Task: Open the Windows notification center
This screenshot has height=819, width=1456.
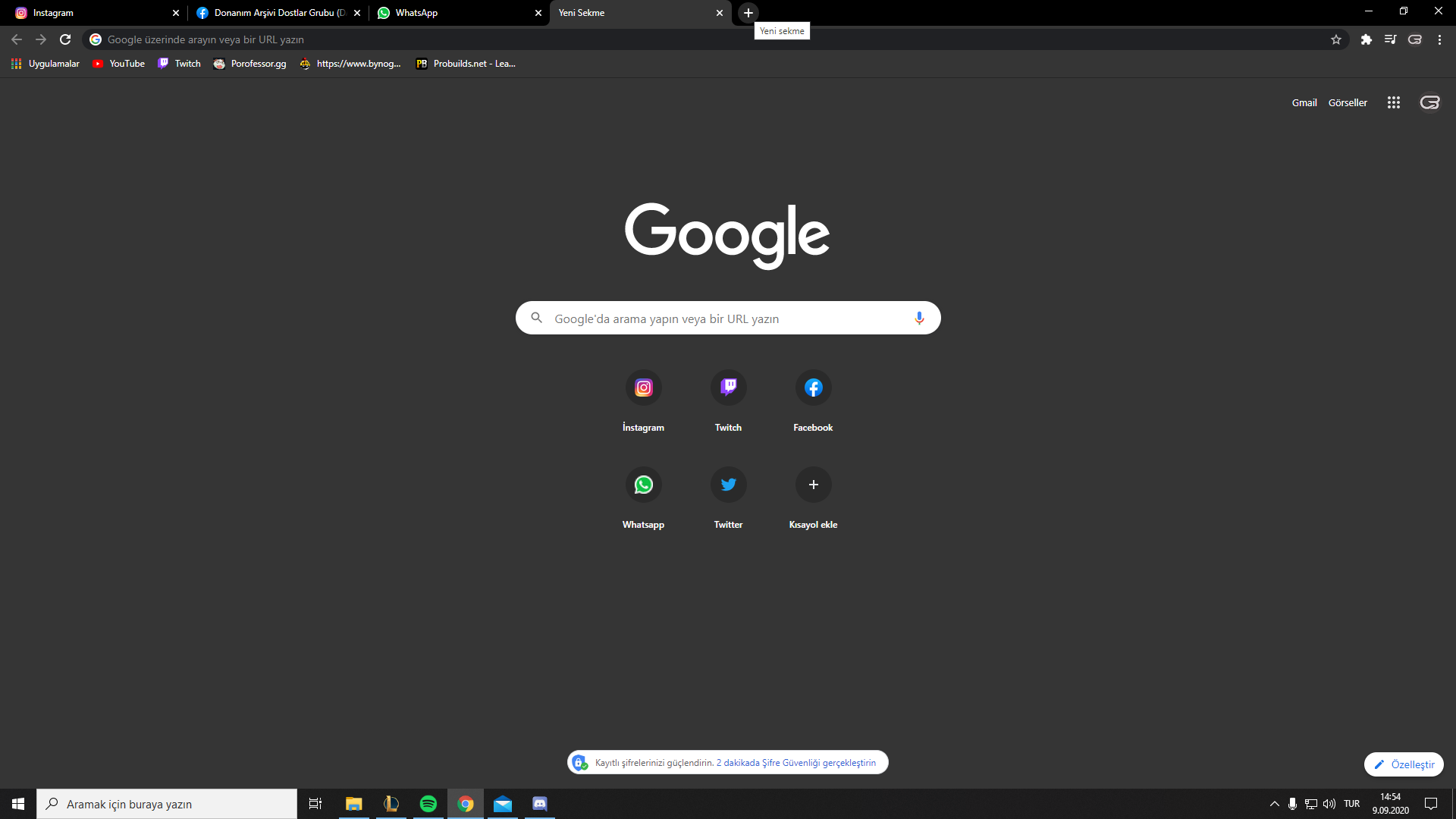Action: (x=1431, y=804)
